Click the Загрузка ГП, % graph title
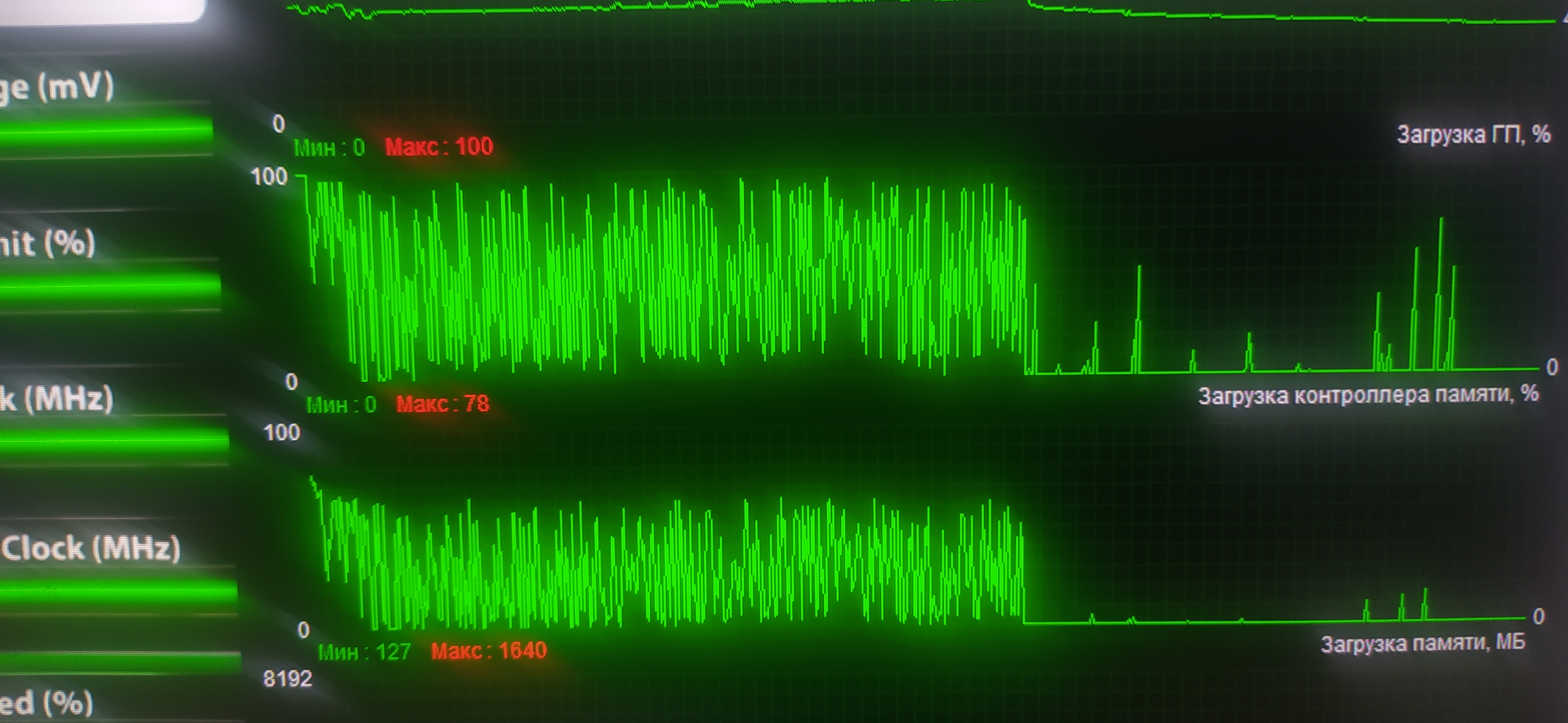This screenshot has height=723, width=1568. point(1474,134)
